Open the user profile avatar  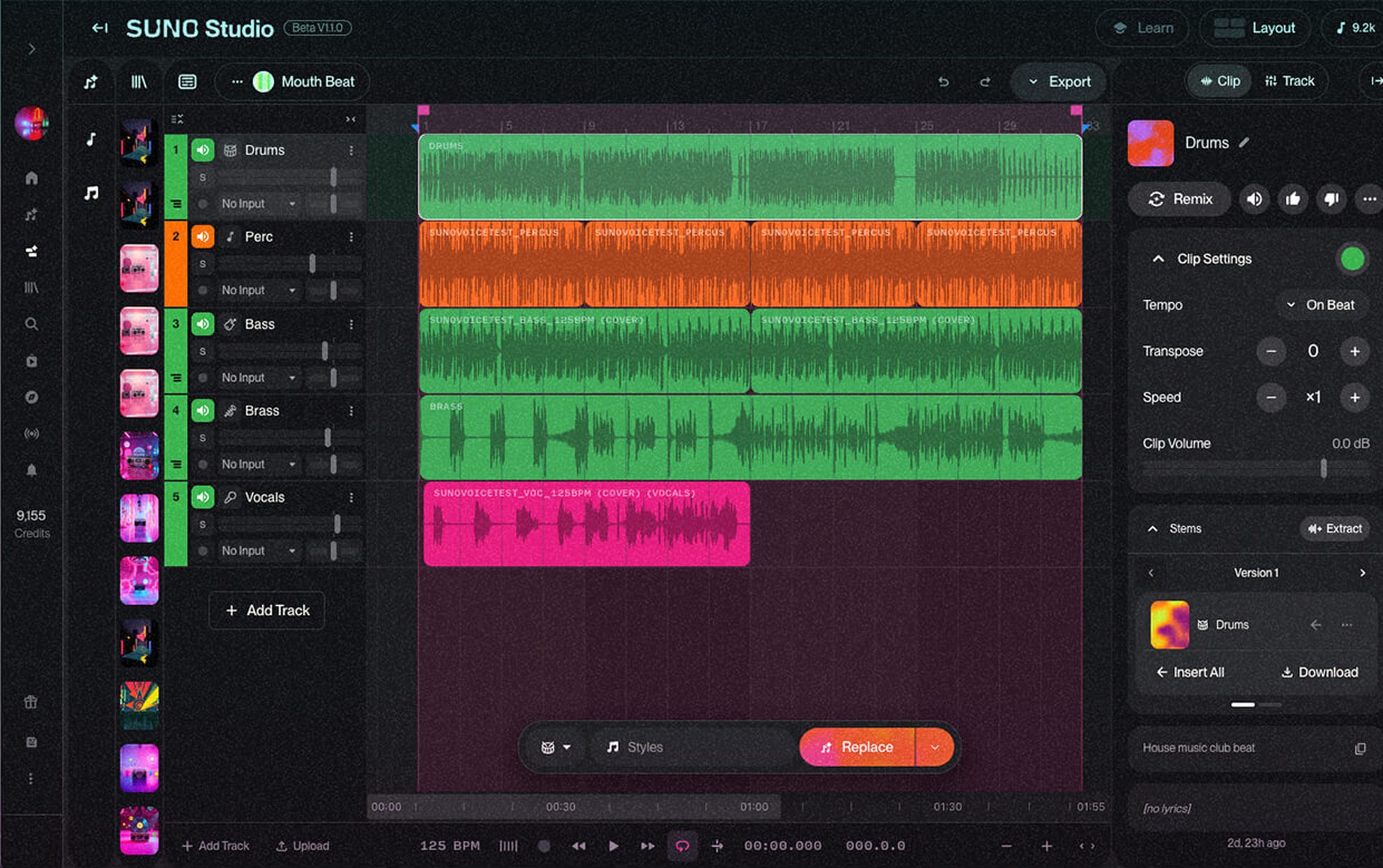tap(31, 123)
